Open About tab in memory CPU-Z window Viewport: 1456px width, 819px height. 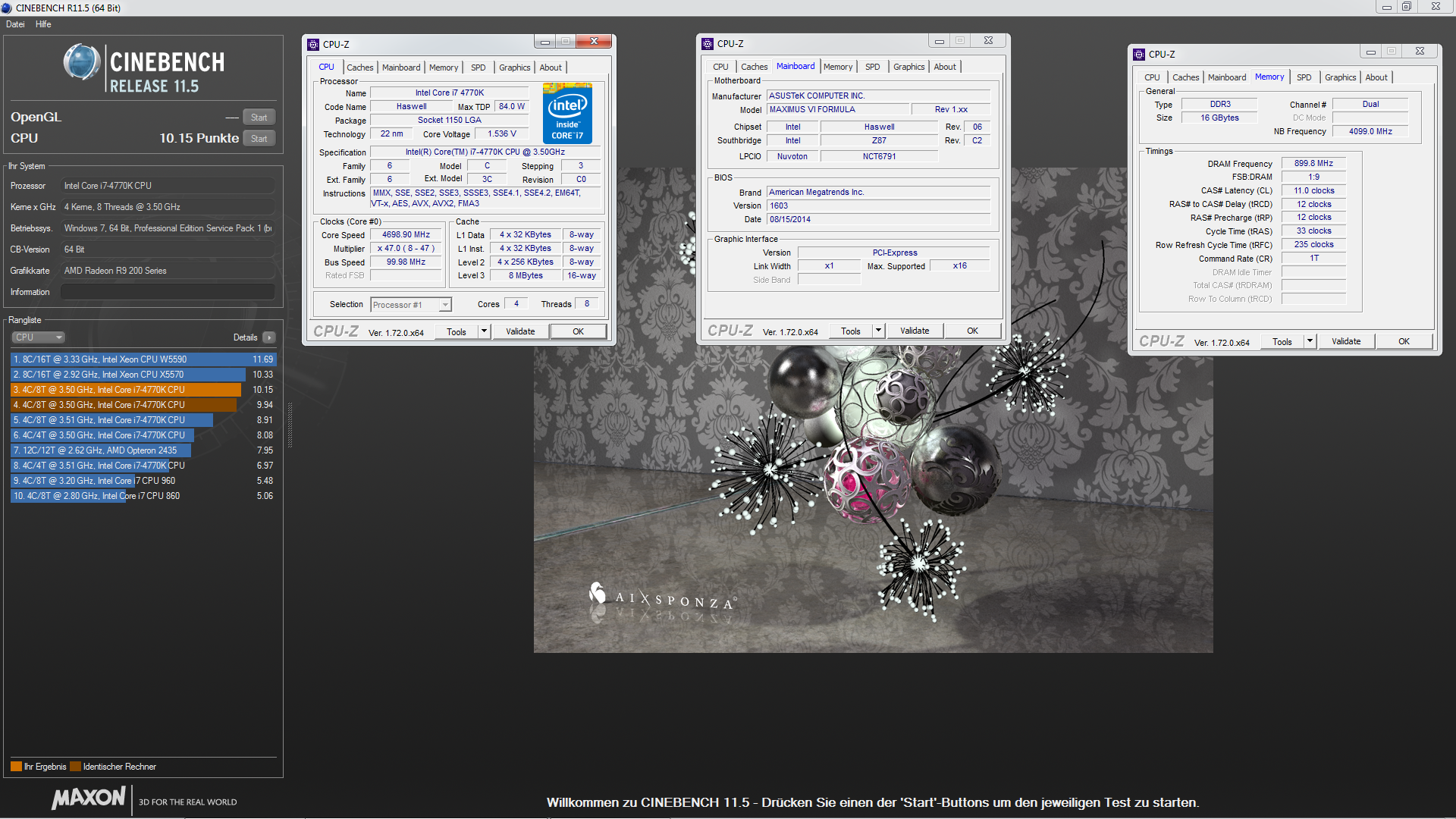pos(1377,77)
